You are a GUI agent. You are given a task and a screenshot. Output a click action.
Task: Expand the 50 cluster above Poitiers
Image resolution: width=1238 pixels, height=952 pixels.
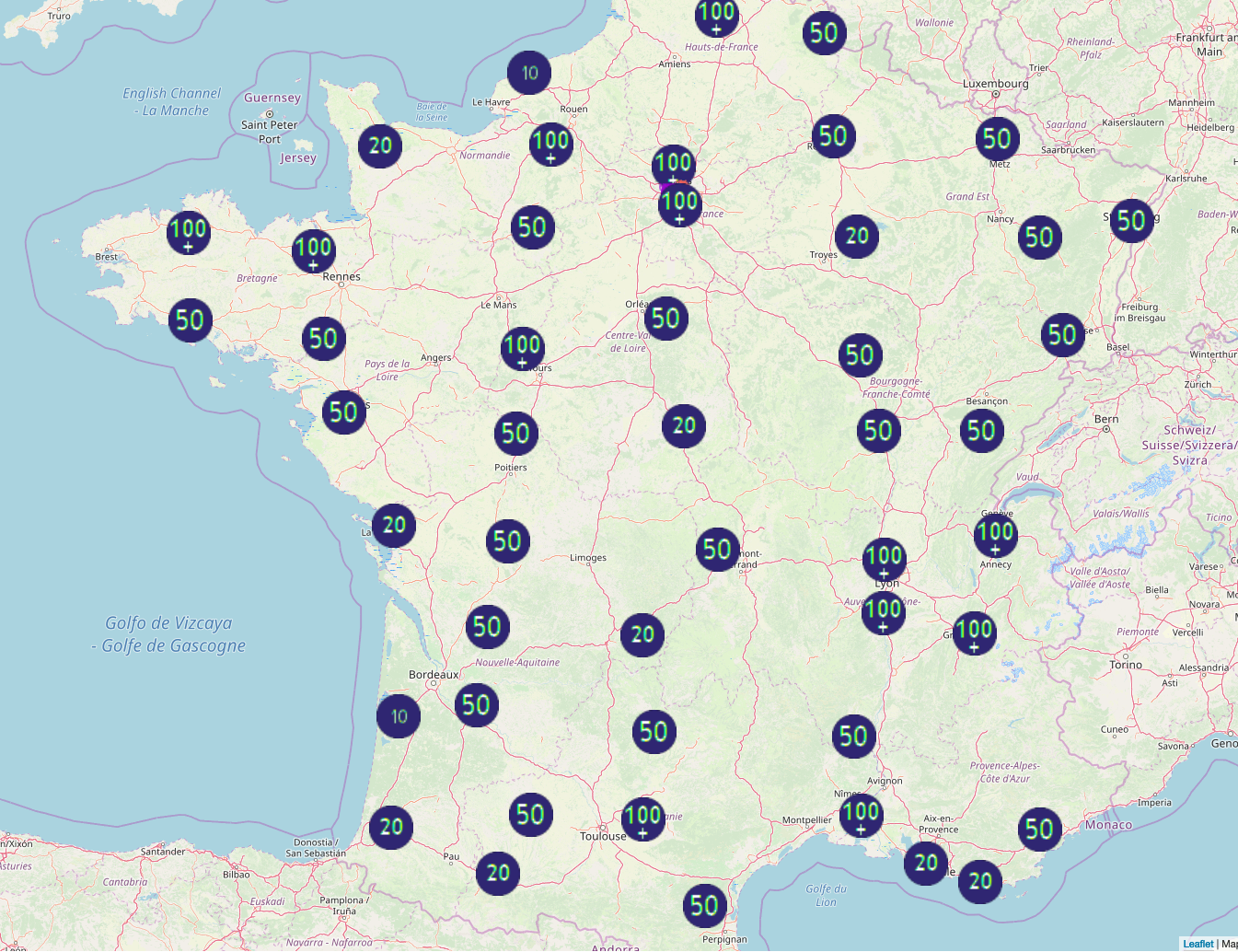coord(515,434)
